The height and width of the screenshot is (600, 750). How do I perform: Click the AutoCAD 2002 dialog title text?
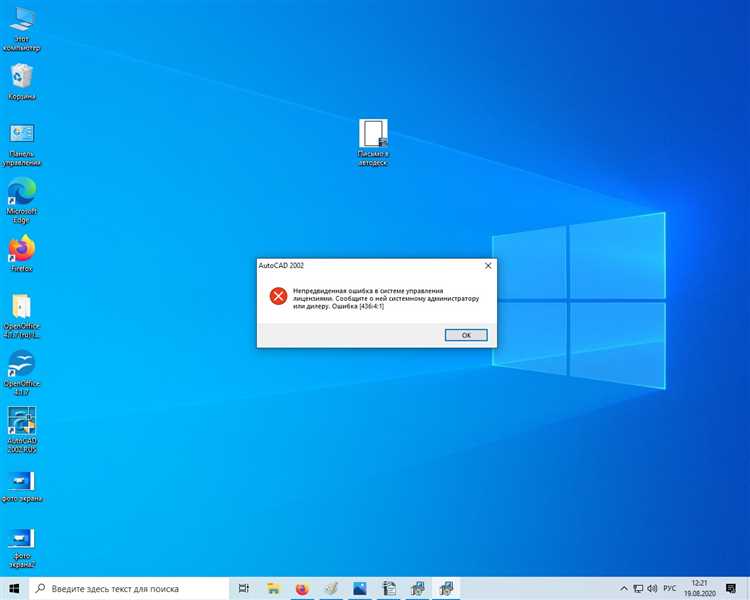[x=281, y=266]
